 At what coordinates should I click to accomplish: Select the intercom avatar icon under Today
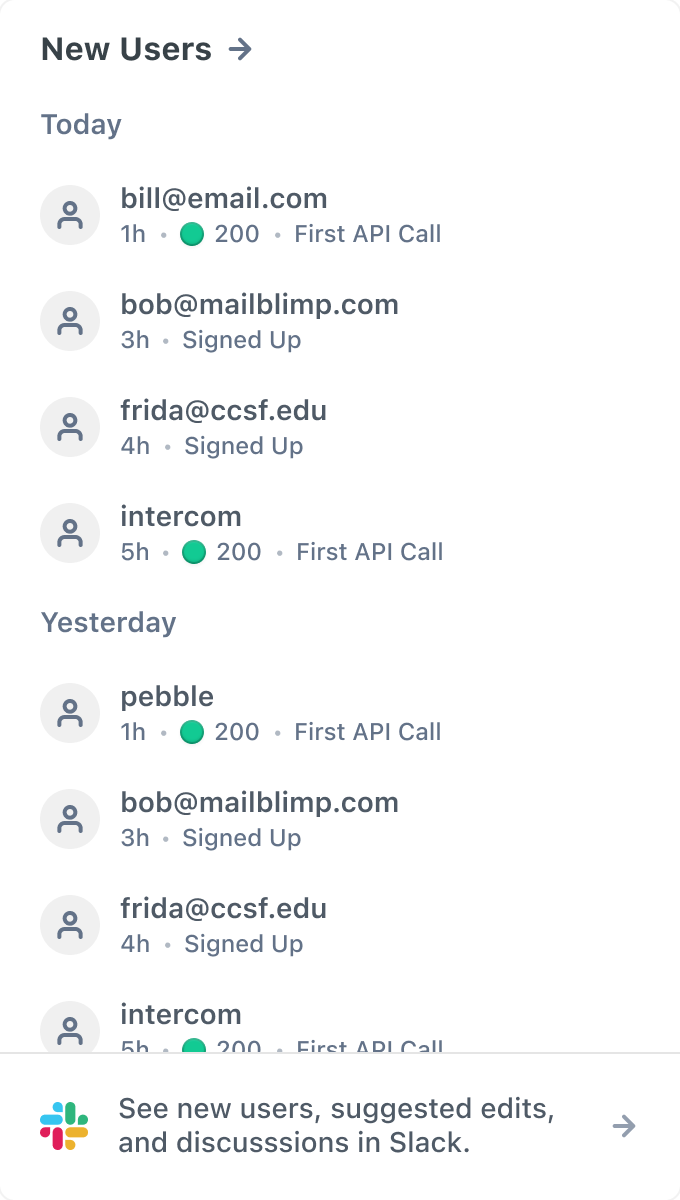pyautogui.click(x=70, y=533)
